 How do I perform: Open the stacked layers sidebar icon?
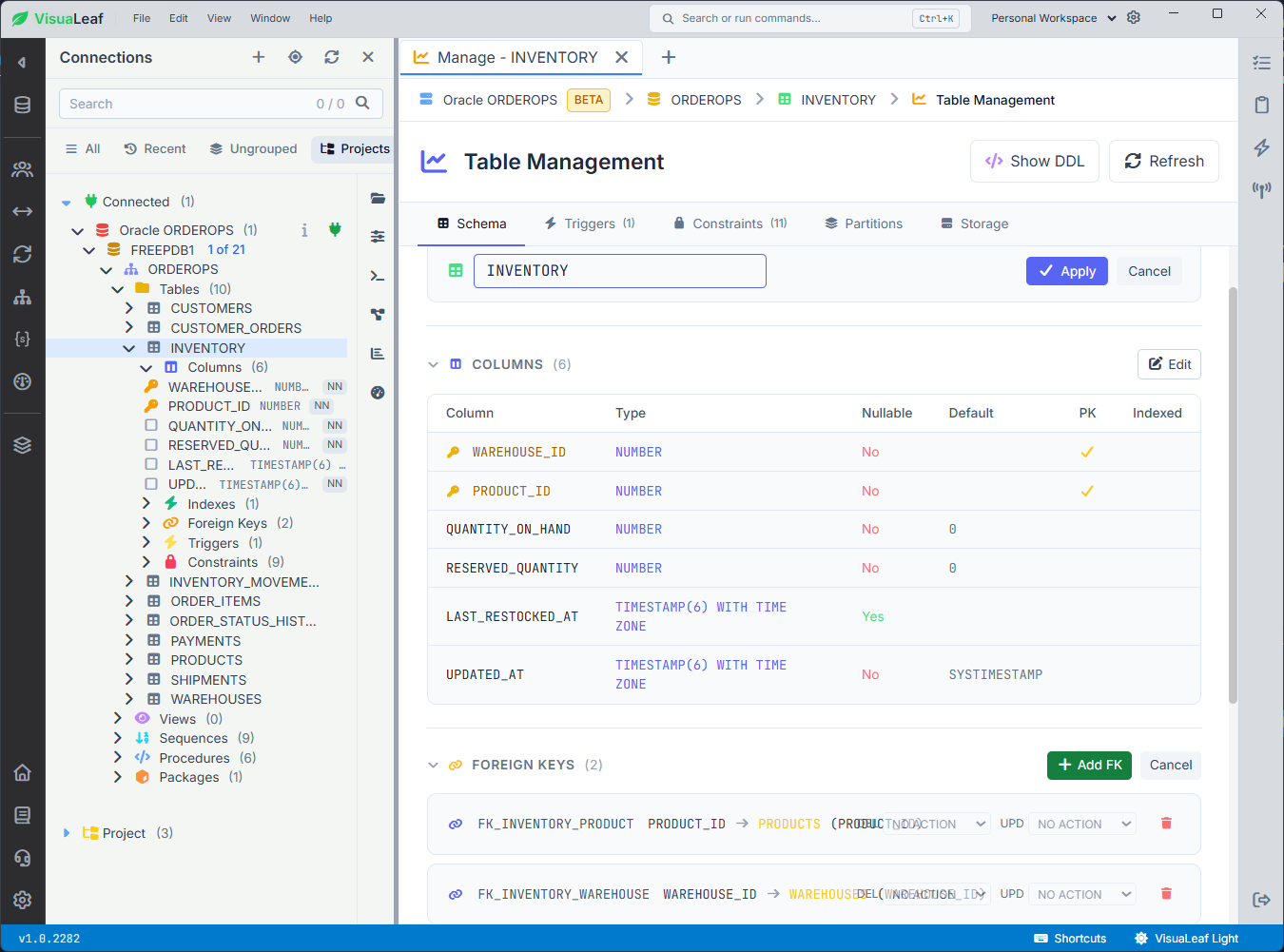pyautogui.click(x=22, y=444)
